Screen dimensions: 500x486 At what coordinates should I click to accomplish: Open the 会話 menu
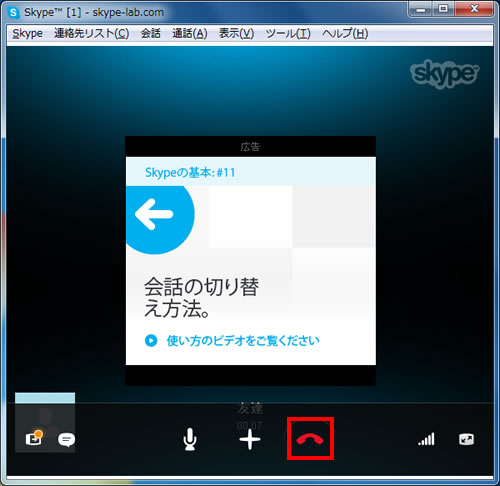coord(150,34)
